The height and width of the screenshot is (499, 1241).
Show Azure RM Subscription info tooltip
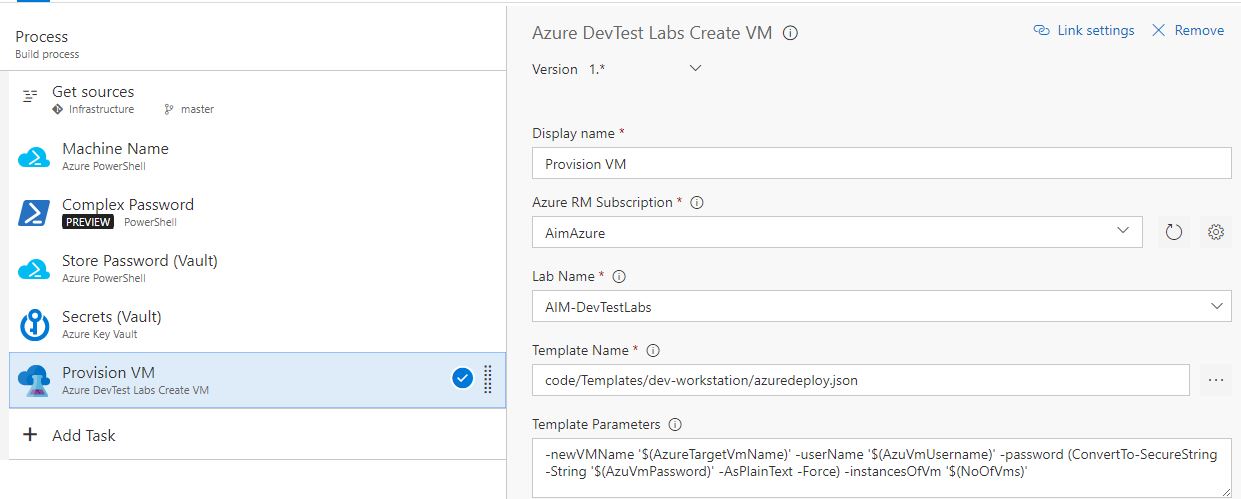point(697,202)
